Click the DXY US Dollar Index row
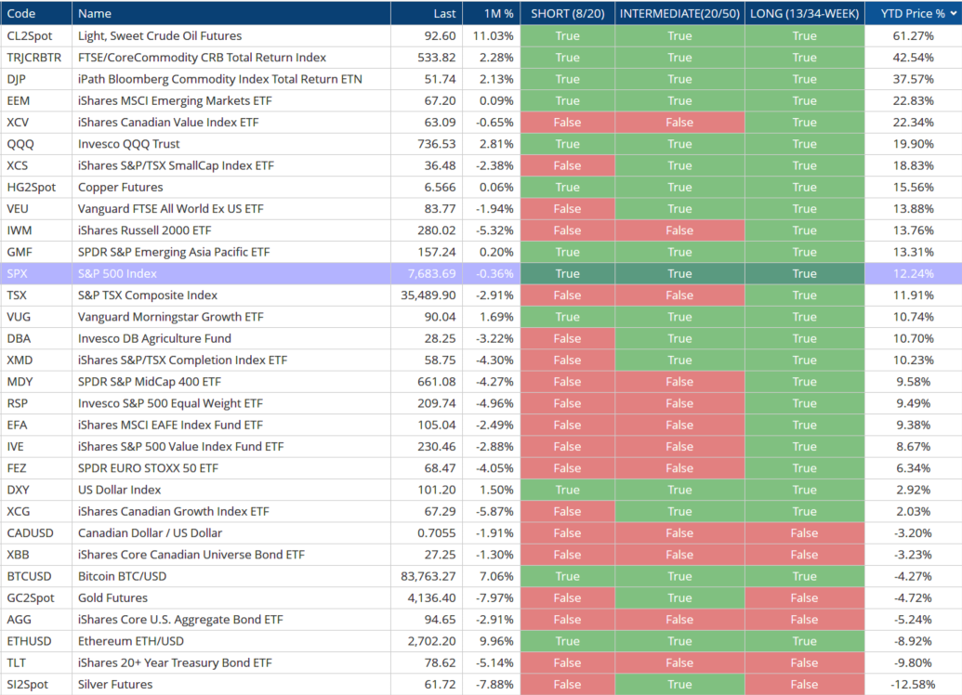 pos(481,490)
